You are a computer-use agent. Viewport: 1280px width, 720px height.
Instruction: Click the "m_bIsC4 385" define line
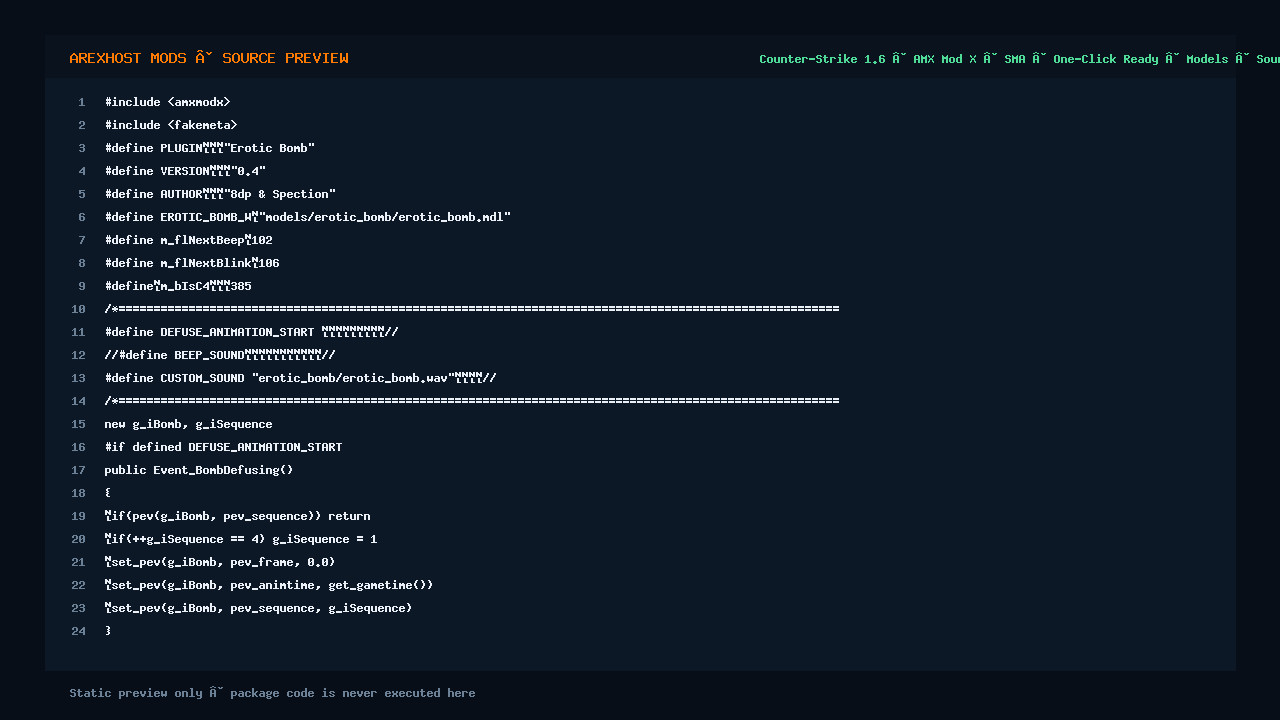coord(178,286)
